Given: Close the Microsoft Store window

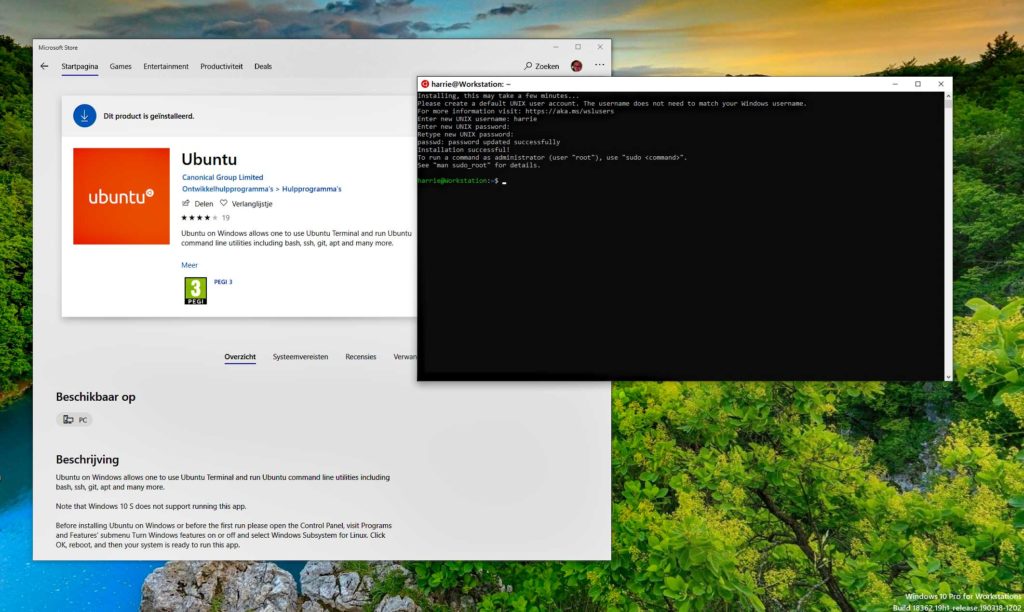Looking at the screenshot, I should point(600,47).
